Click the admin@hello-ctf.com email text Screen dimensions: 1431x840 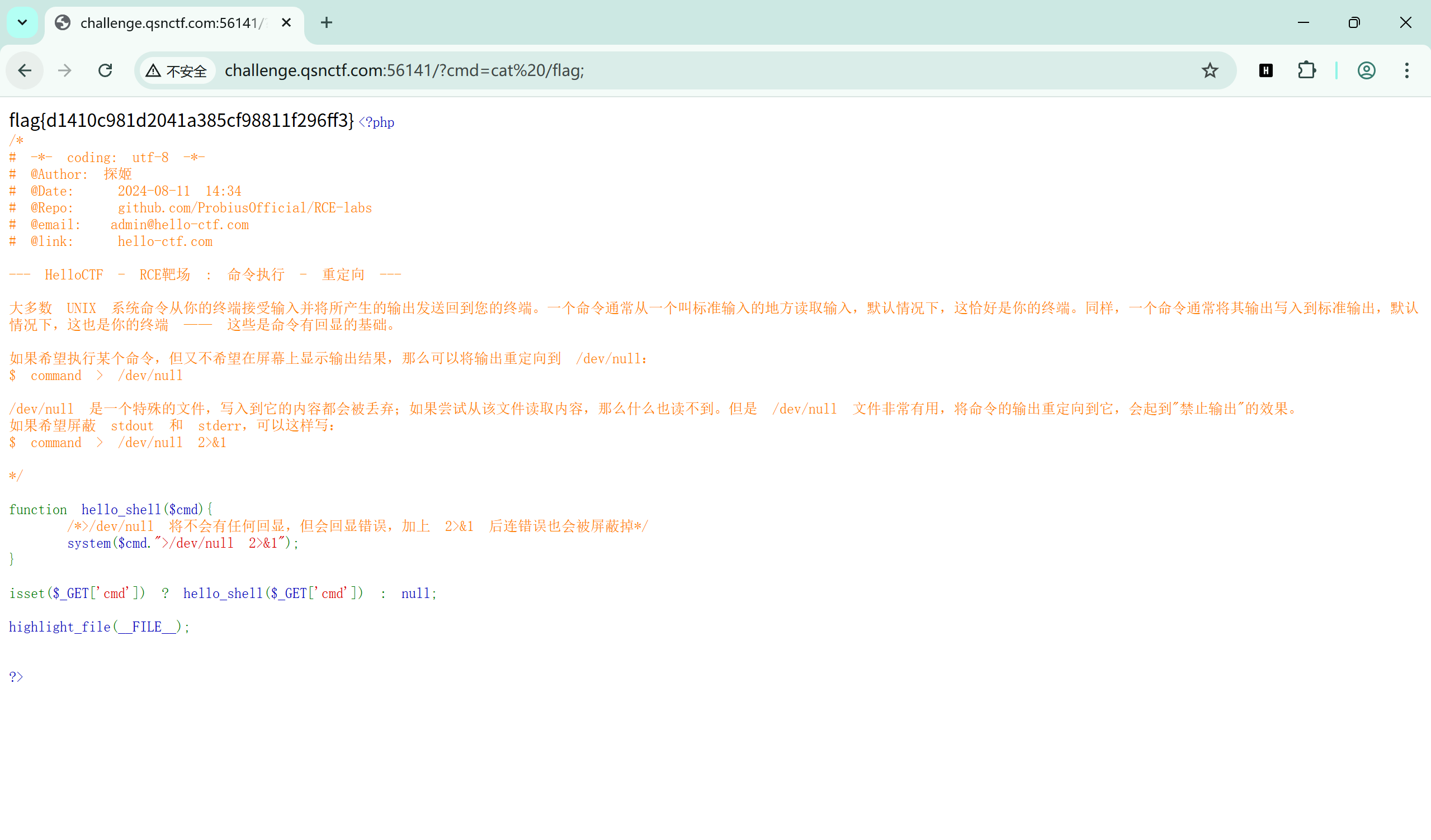180,225
